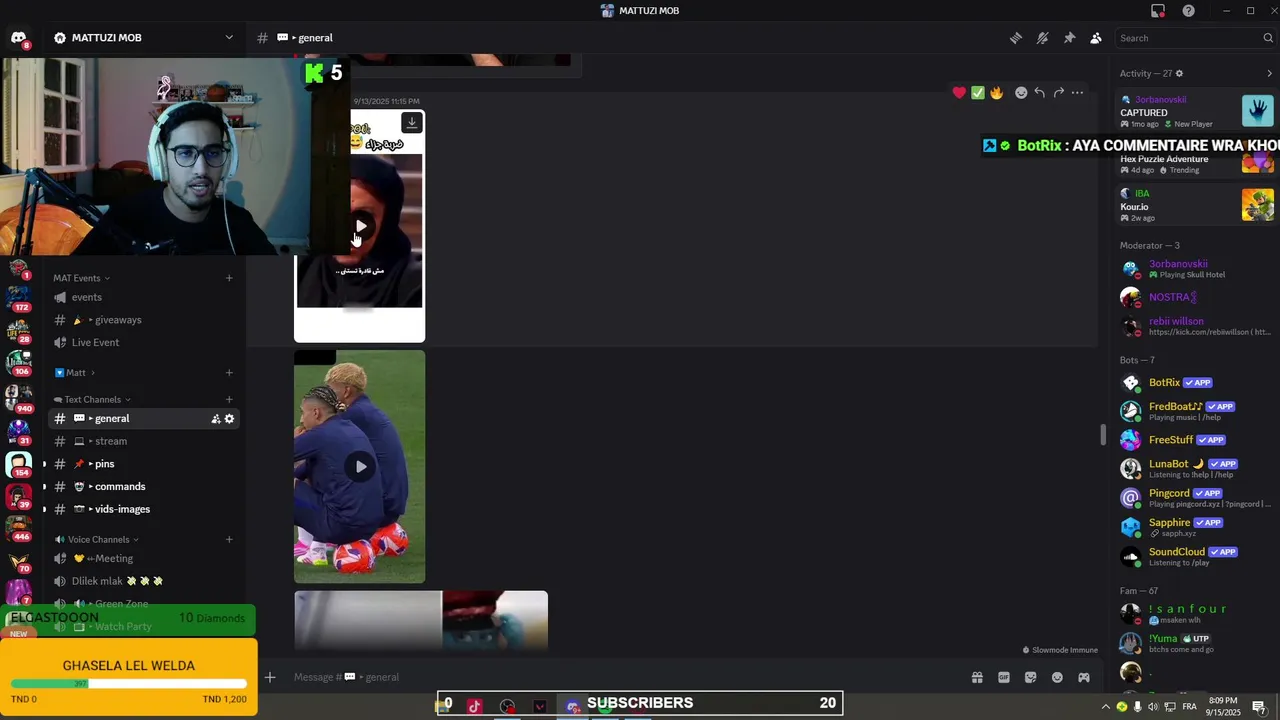Open Discord Help question mark icon
Screen dimensions: 1280x720
(x=1188, y=11)
